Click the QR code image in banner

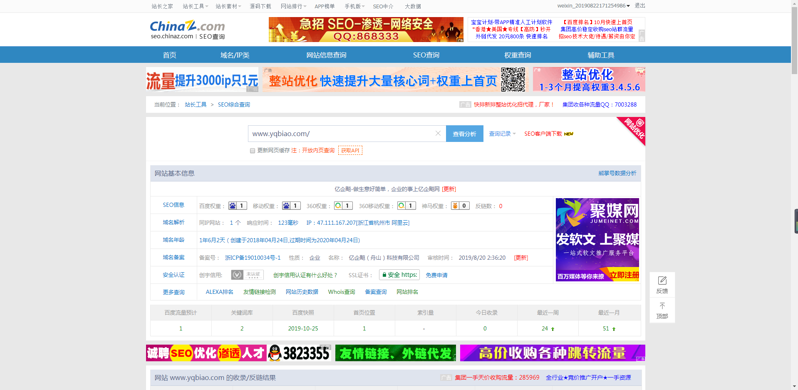513,79
